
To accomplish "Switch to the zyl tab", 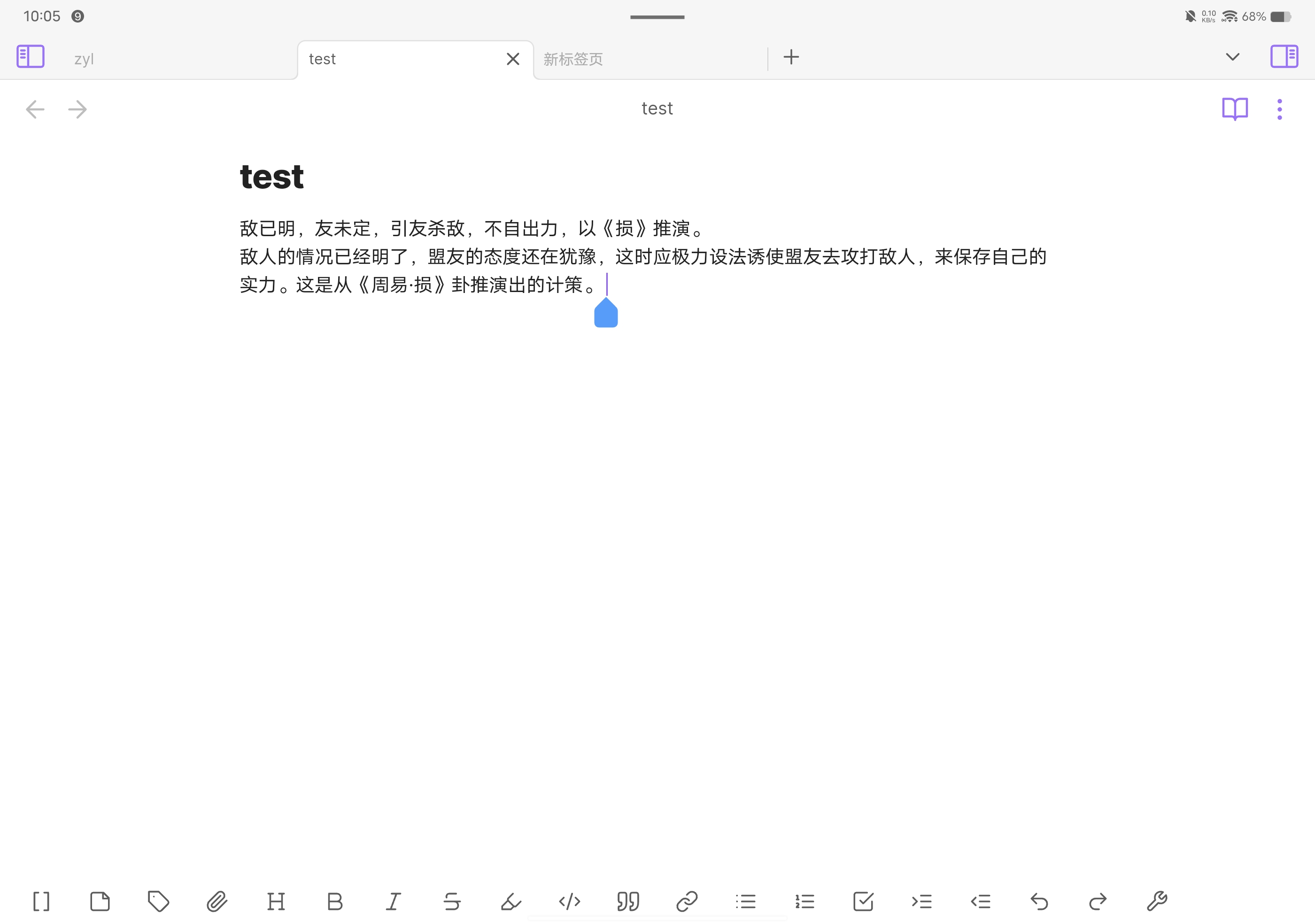I will tap(84, 58).
